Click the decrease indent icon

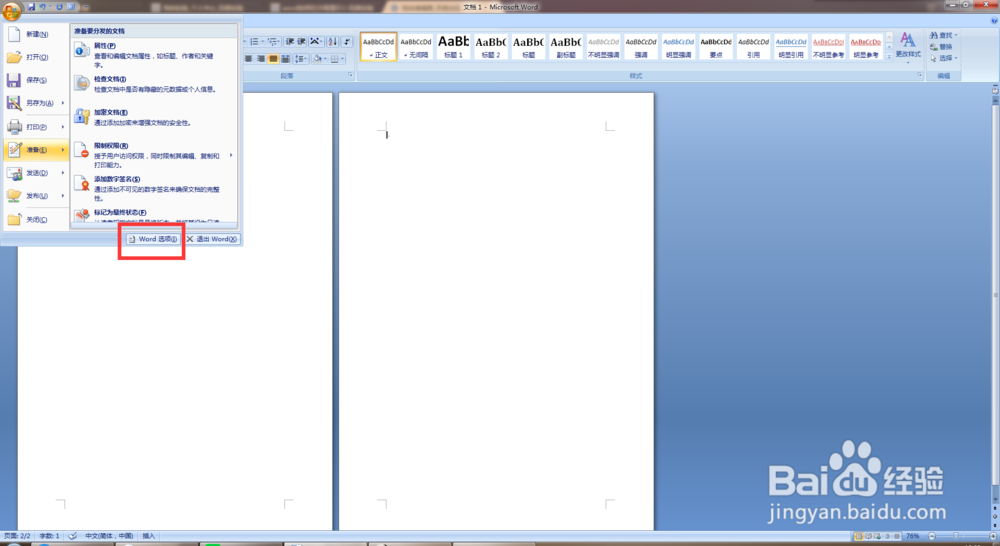(290, 41)
